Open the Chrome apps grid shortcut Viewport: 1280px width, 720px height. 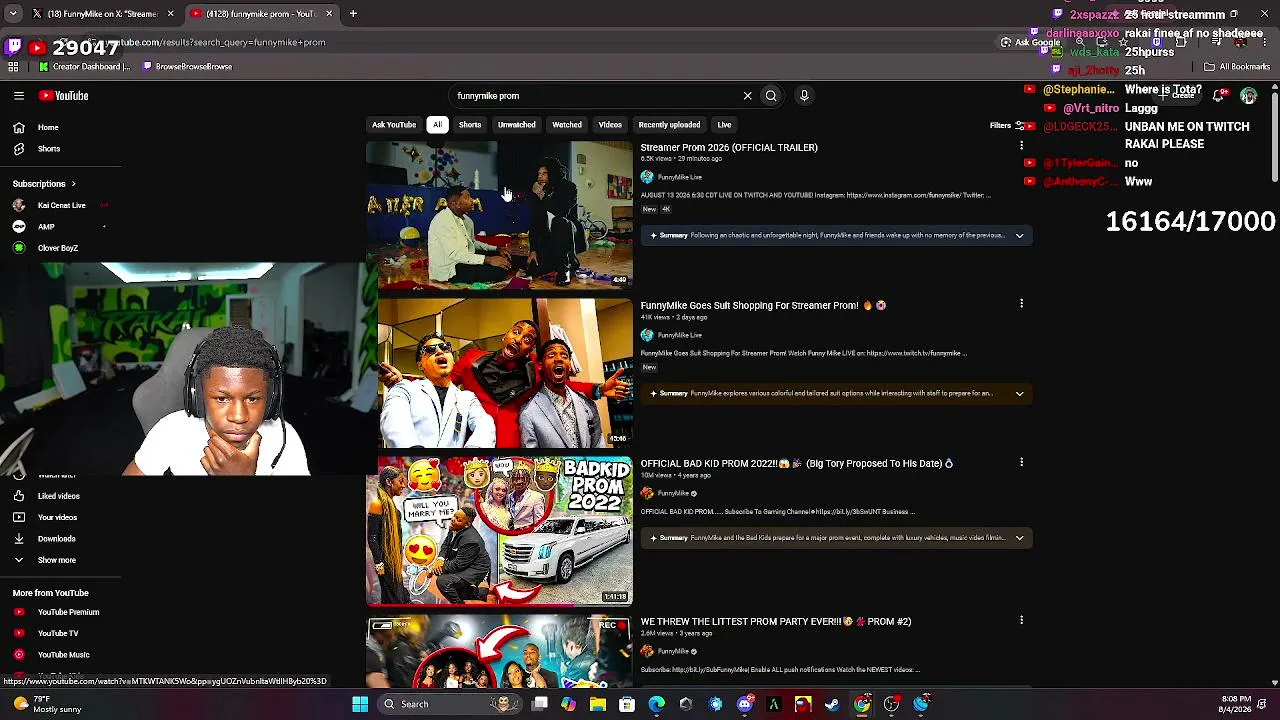coord(13,67)
